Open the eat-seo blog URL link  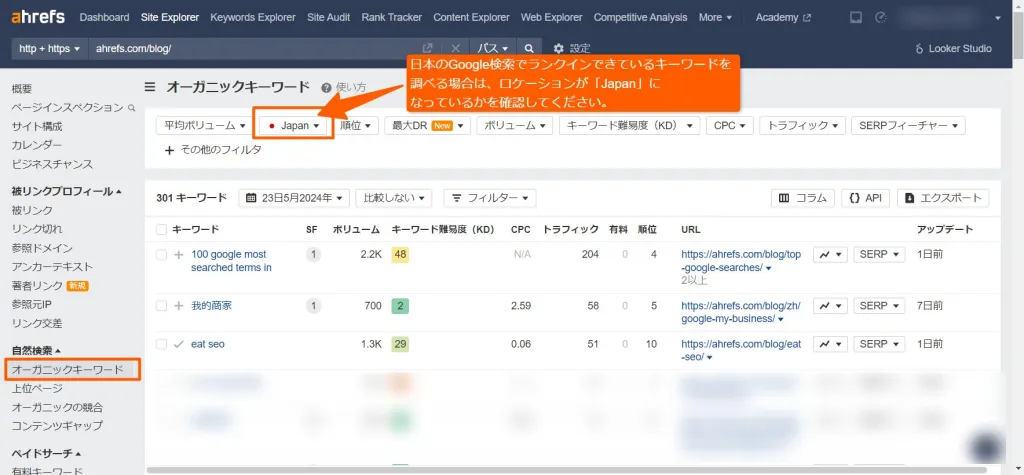(741, 350)
